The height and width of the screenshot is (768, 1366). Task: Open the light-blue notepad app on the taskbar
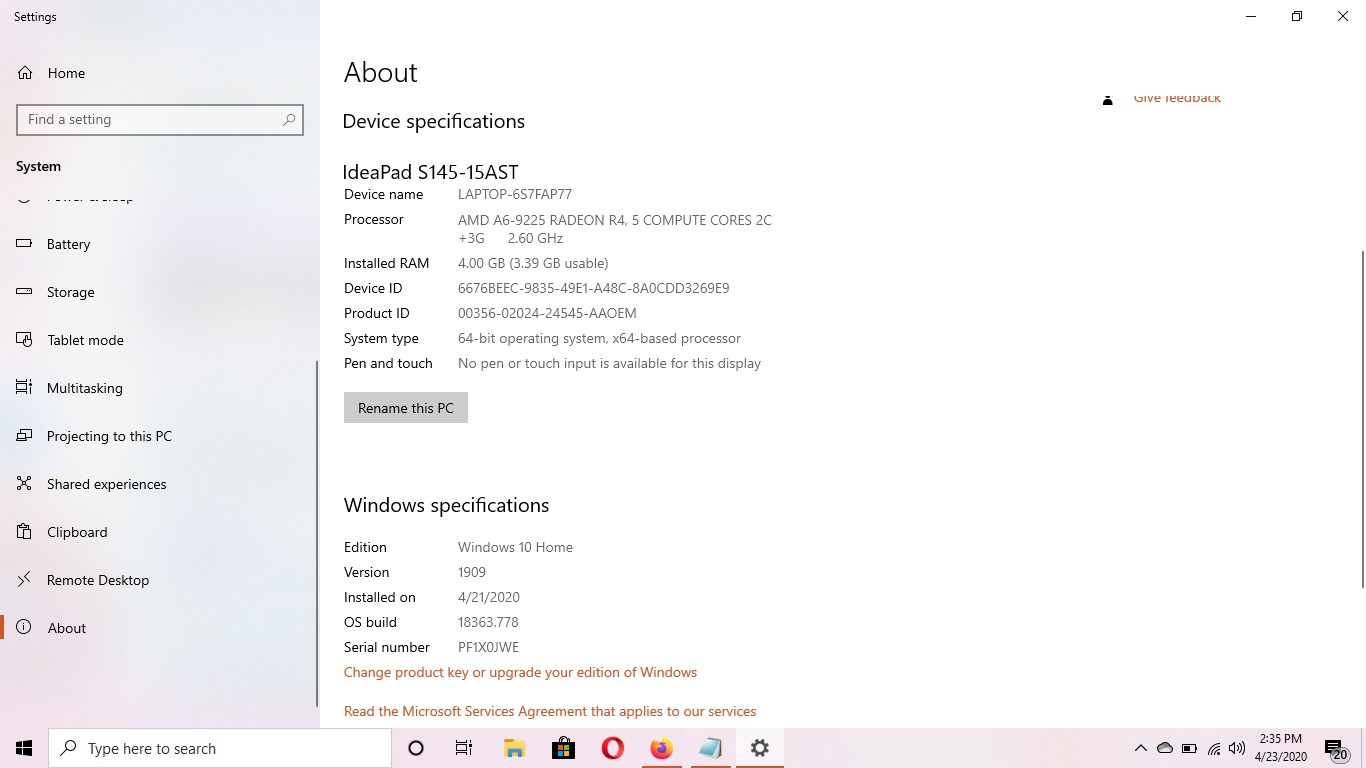click(710, 748)
